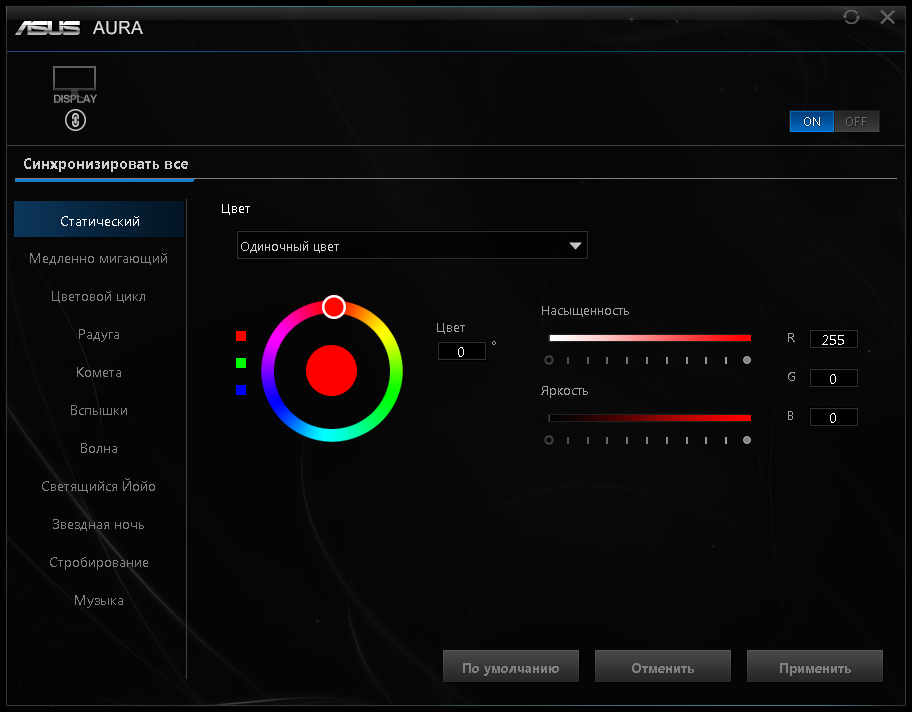Set Насыщенность to maximum end dot
912x712 pixels.
coord(747,360)
